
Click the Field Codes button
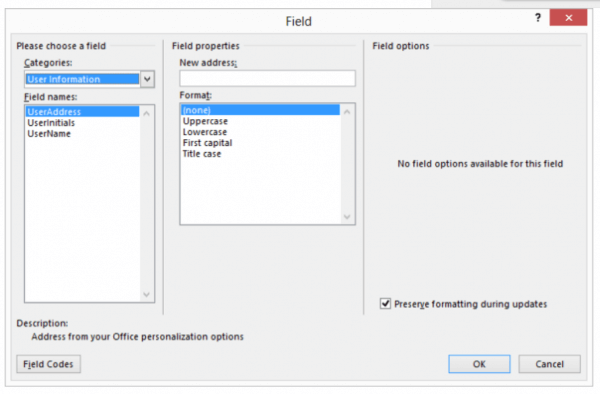pos(48,364)
